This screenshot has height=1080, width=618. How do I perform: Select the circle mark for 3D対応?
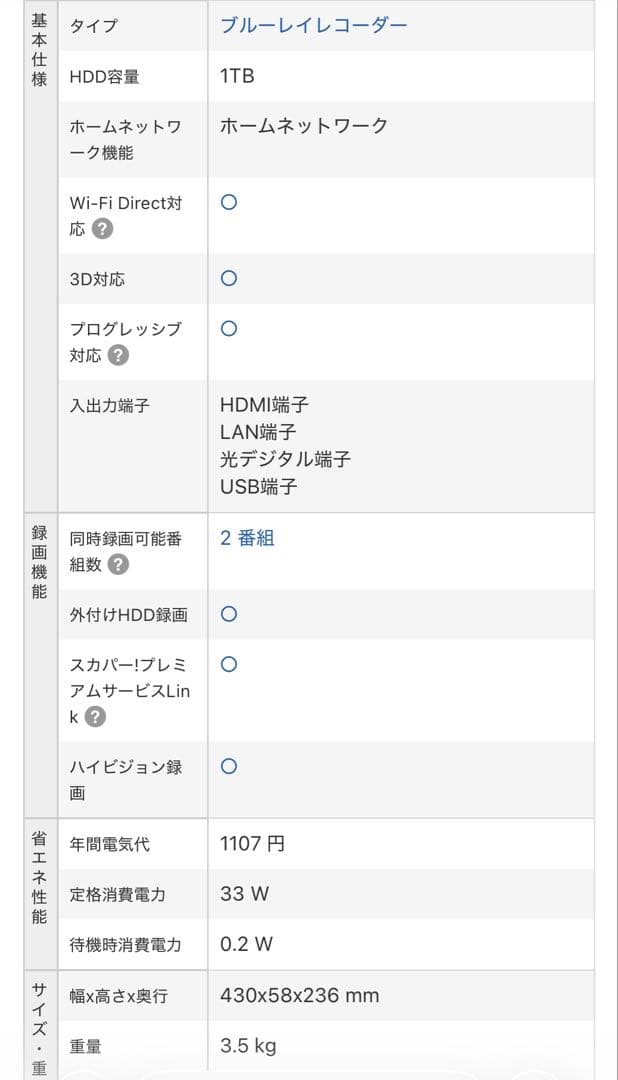point(228,279)
